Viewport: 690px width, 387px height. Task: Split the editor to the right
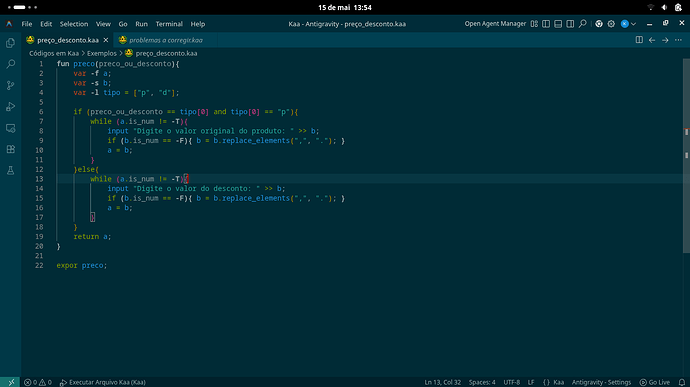coord(639,40)
